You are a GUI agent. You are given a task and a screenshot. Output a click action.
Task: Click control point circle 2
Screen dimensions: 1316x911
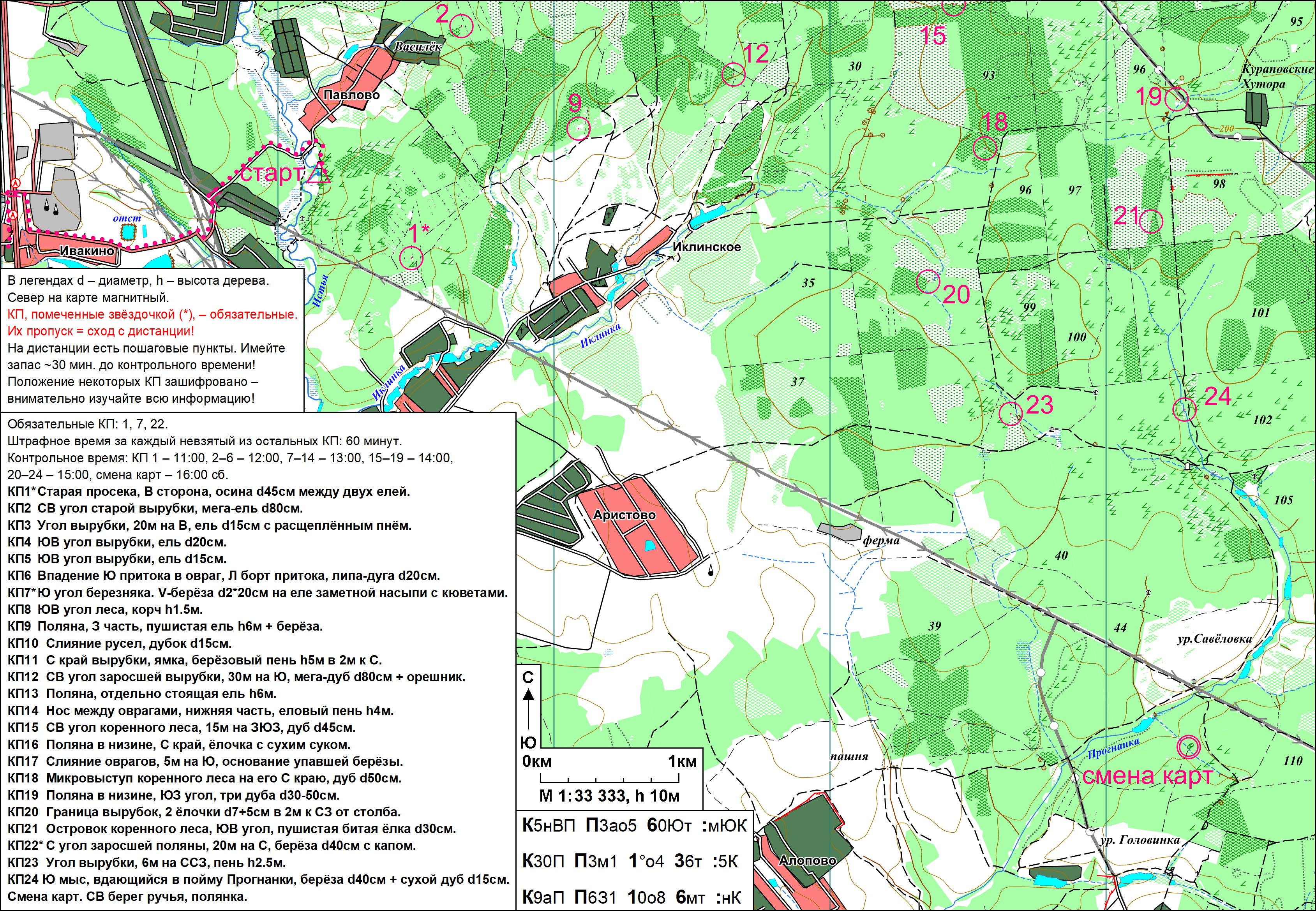(461, 26)
